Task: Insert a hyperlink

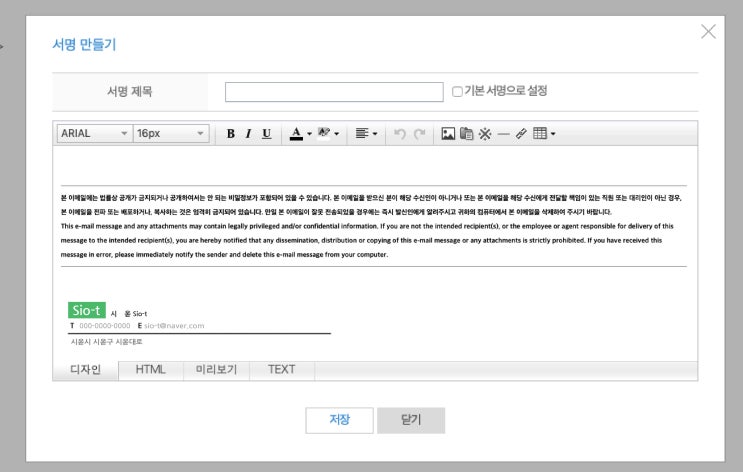Action: (521, 134)
